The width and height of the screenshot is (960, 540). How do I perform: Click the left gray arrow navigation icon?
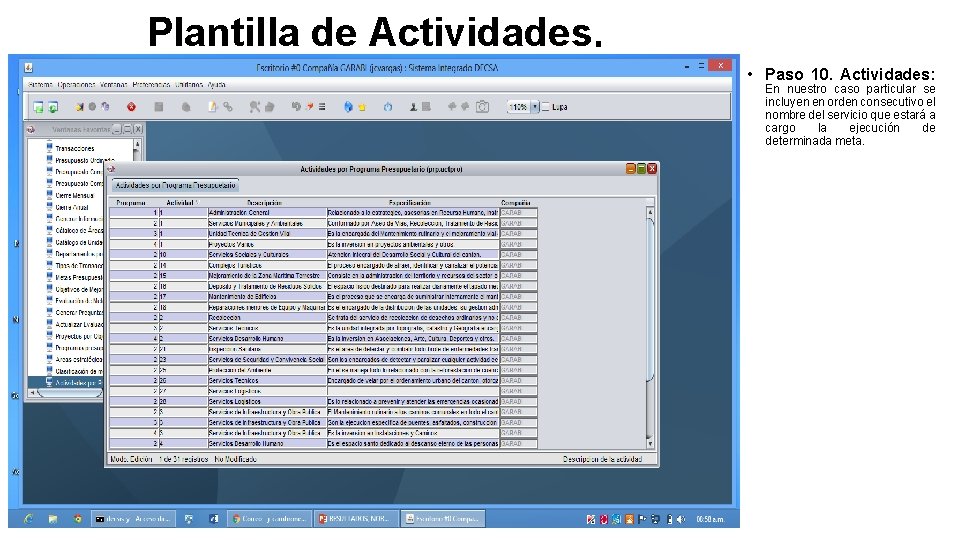[452, 107]
